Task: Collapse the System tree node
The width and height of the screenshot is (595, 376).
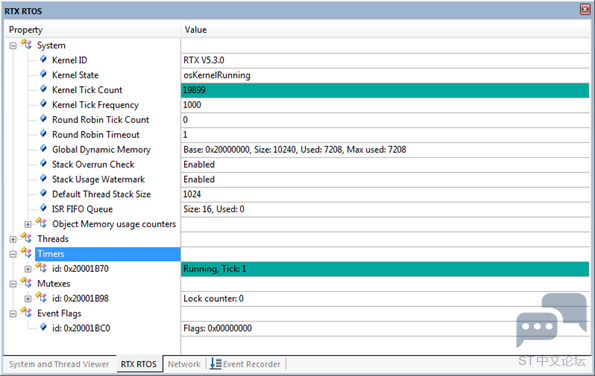Action: point(13,46)
